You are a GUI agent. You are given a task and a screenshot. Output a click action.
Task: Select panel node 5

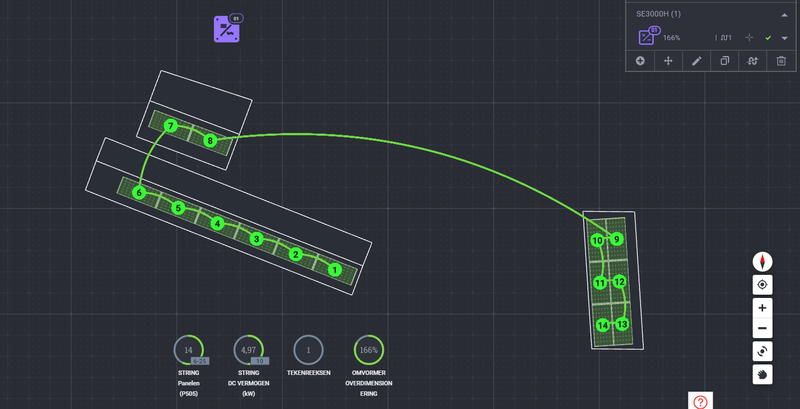point(178,208)
